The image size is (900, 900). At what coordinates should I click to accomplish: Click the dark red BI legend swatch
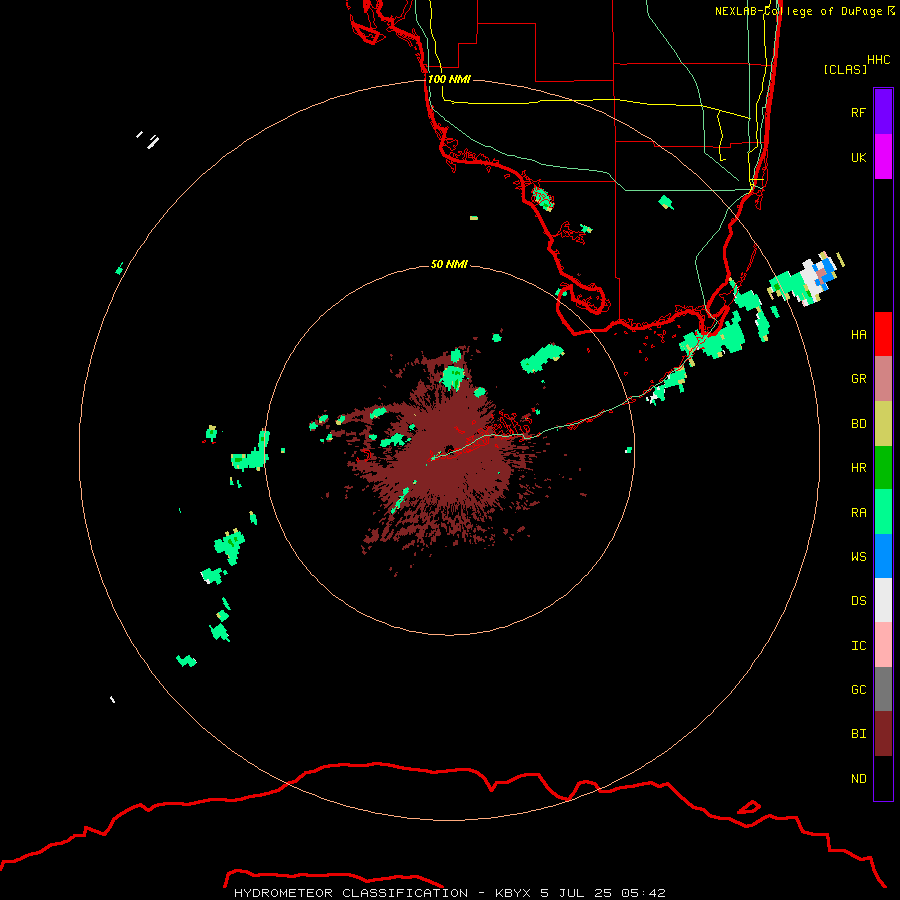pyautogui.click(x=883, y=734)
